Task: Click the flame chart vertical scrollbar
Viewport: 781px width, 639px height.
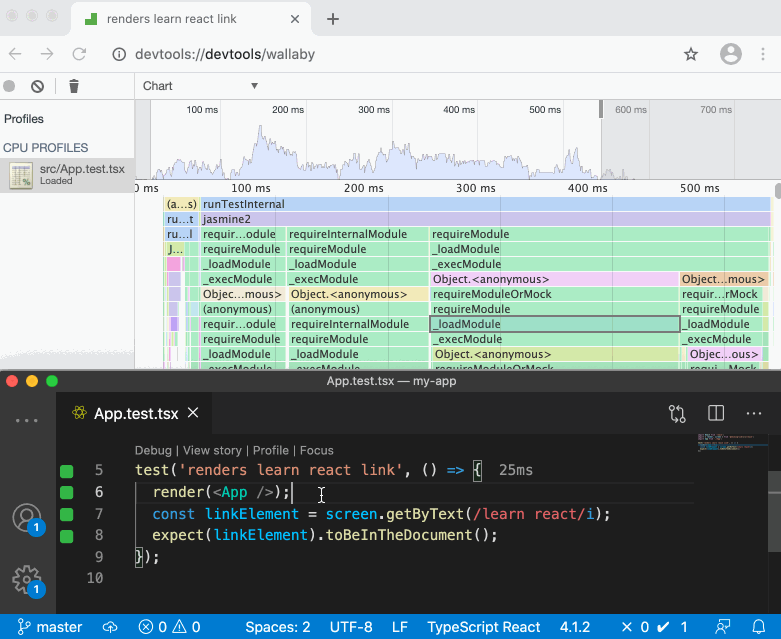Action: tap(778, 191)
